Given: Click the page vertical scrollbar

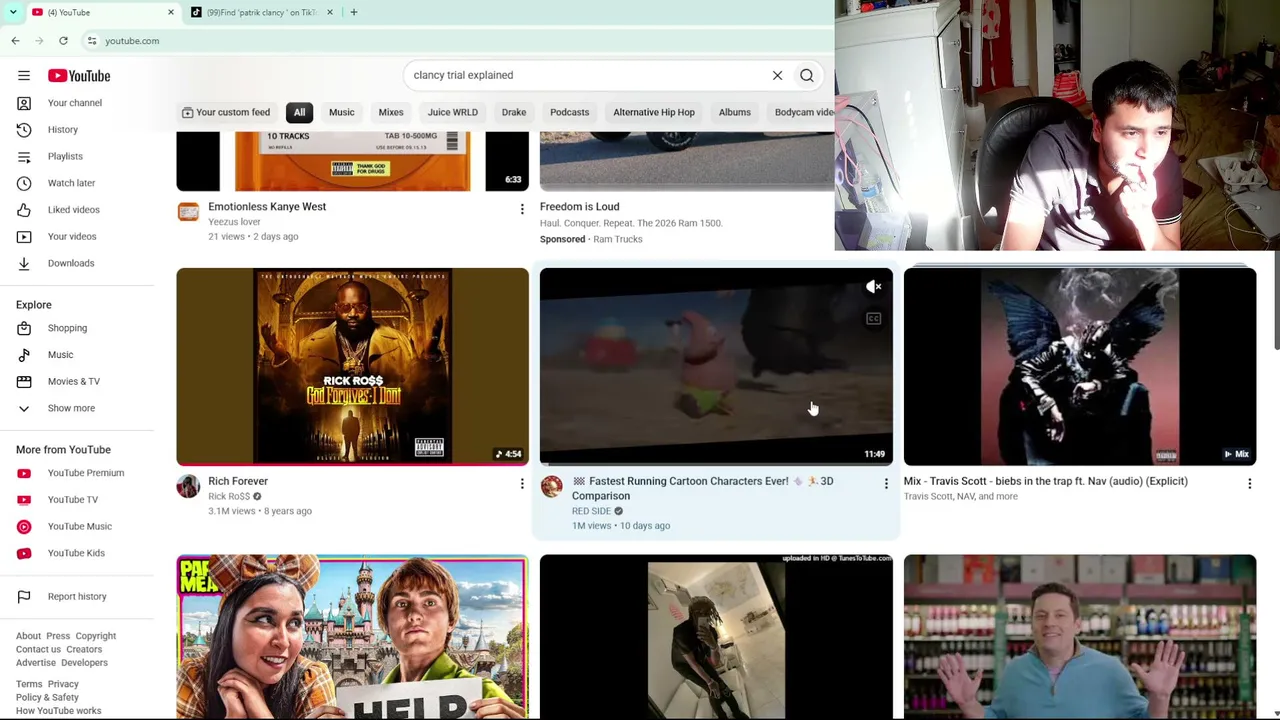Looking at the screenshot, I should [1276, 300].
